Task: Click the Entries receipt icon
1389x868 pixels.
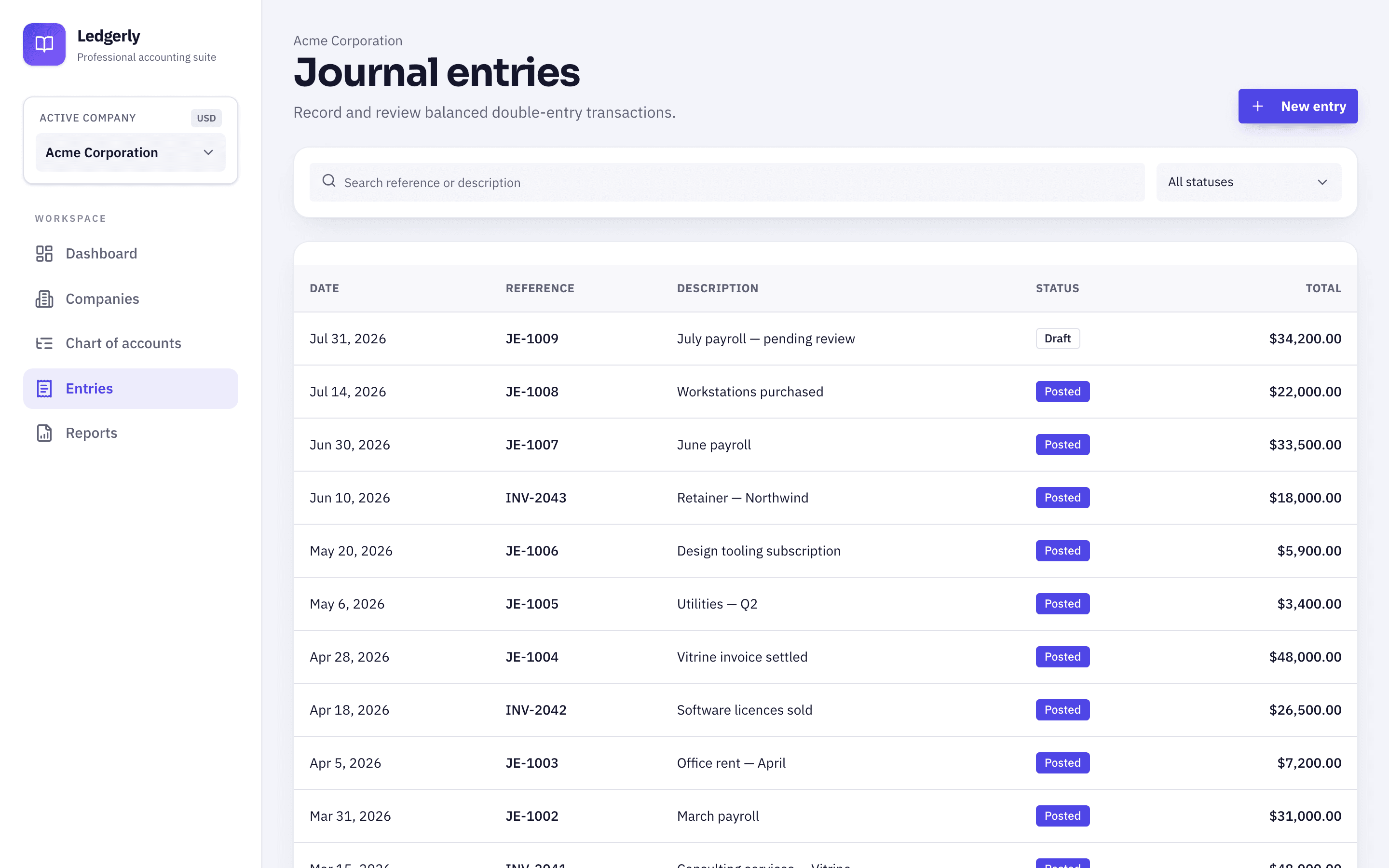Action: (x=44, y=389)
